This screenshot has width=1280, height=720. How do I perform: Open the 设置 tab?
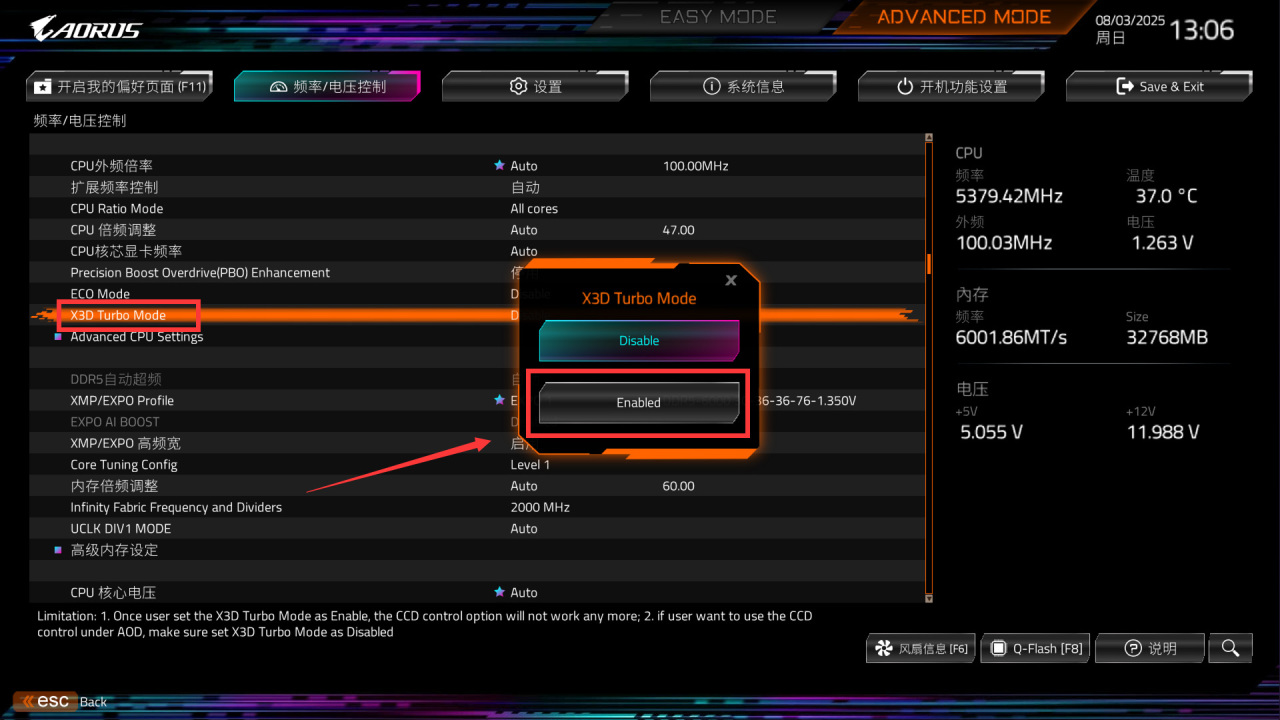535,87
